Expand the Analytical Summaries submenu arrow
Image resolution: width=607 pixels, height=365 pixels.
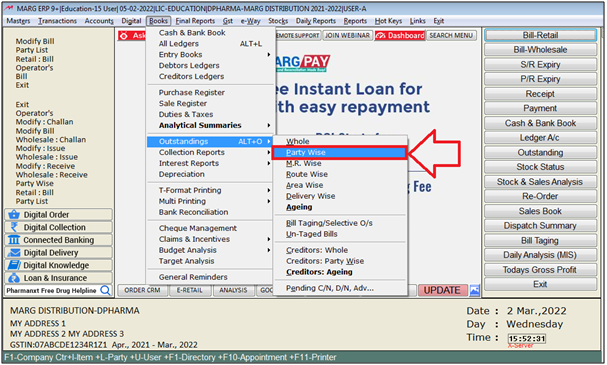[x=268, y=125]
